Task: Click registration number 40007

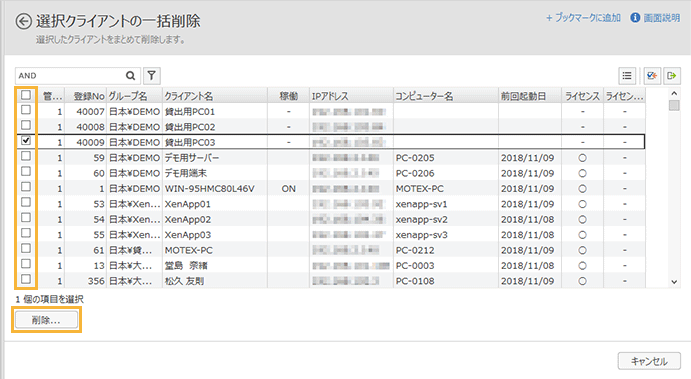Action: (x=90, y=111)
